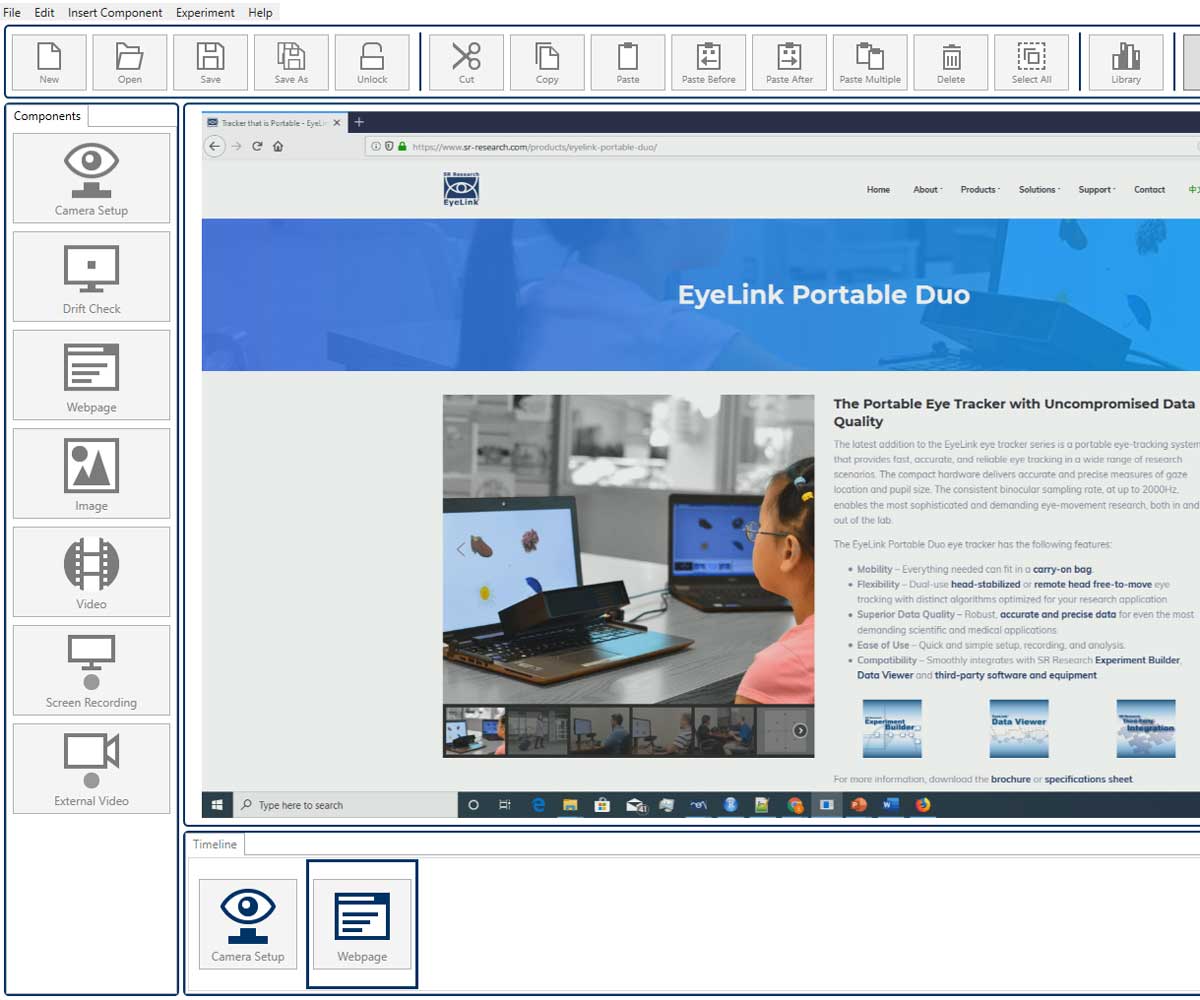The image size is (1200, 1000).
Task: Click 'Type here to search' taskbar box
Action: click(345, 805)
